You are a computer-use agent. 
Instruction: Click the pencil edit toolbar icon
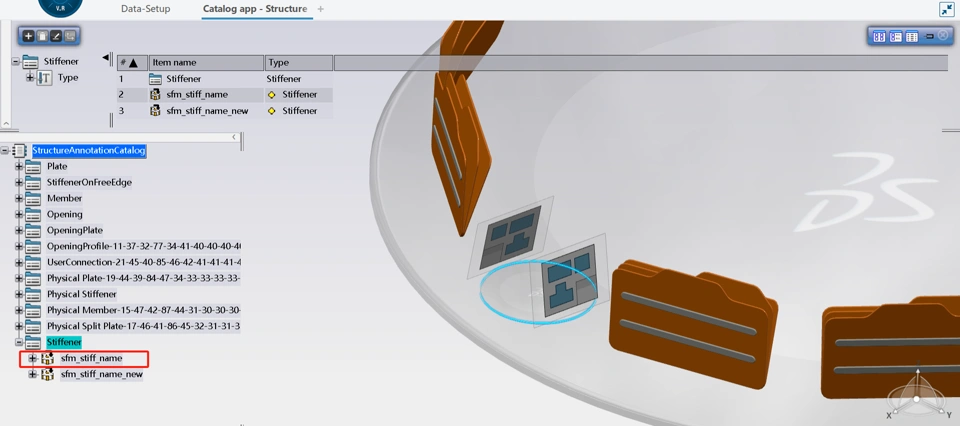(x=56, y=36)
